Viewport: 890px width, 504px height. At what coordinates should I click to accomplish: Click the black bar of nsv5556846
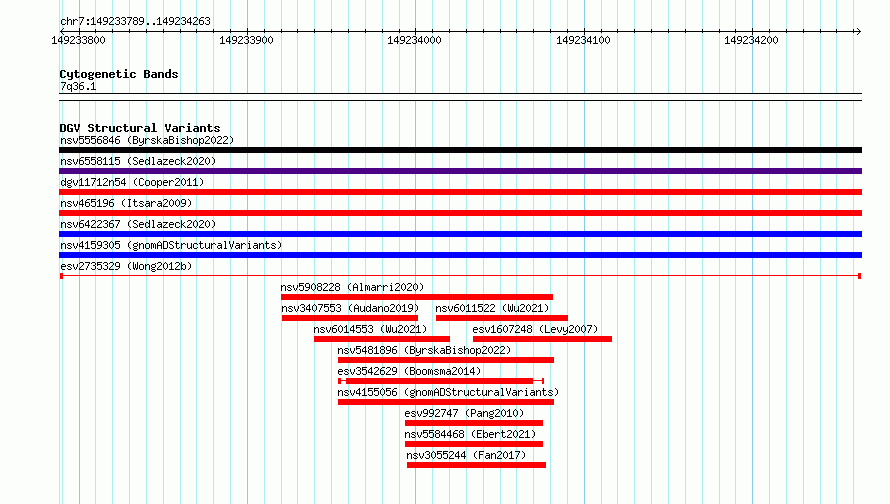[460, 150]
